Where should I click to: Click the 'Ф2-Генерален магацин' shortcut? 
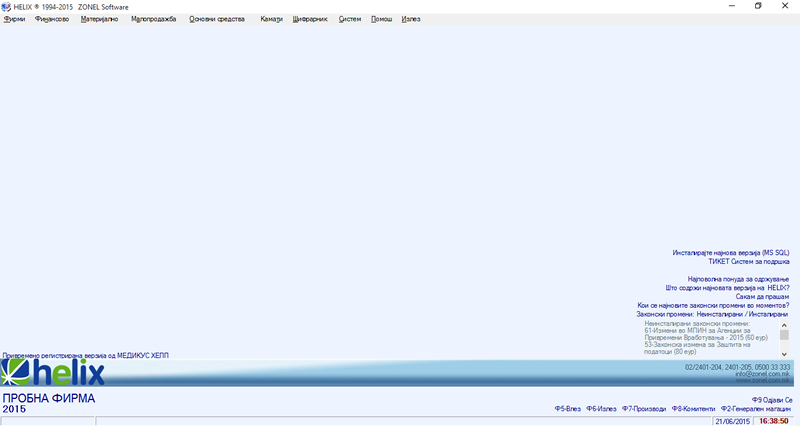(x=756, y=409)
